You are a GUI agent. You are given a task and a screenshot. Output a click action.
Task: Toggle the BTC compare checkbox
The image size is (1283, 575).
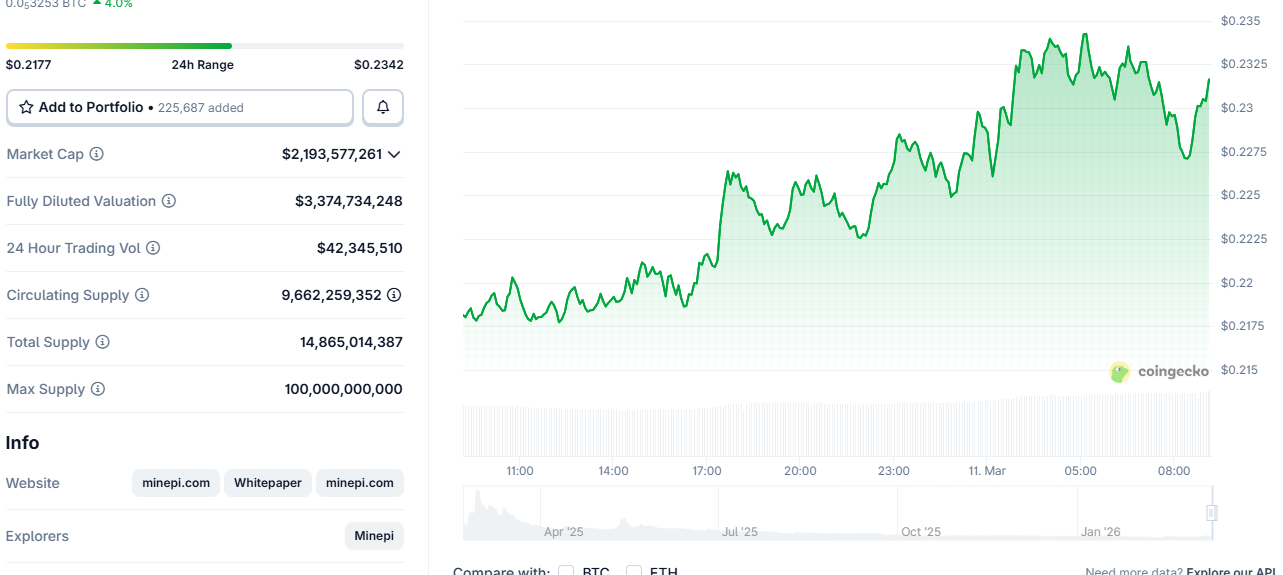click(566, 571)
